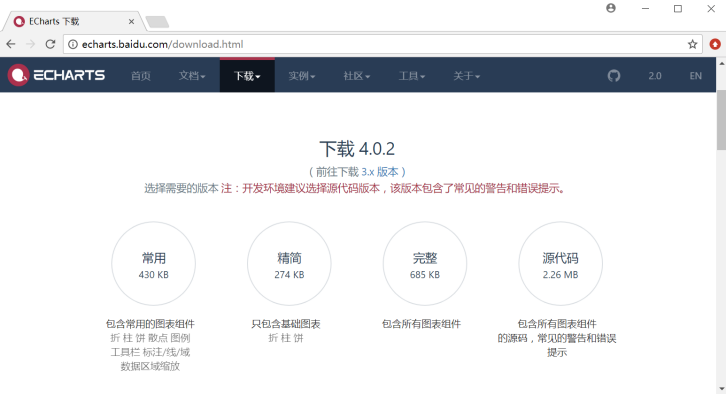Image resolution: width=726 pixels, height=395 pixels.
Task: Click the 下载 4.0.2 heading
Action: pos(357,149)
